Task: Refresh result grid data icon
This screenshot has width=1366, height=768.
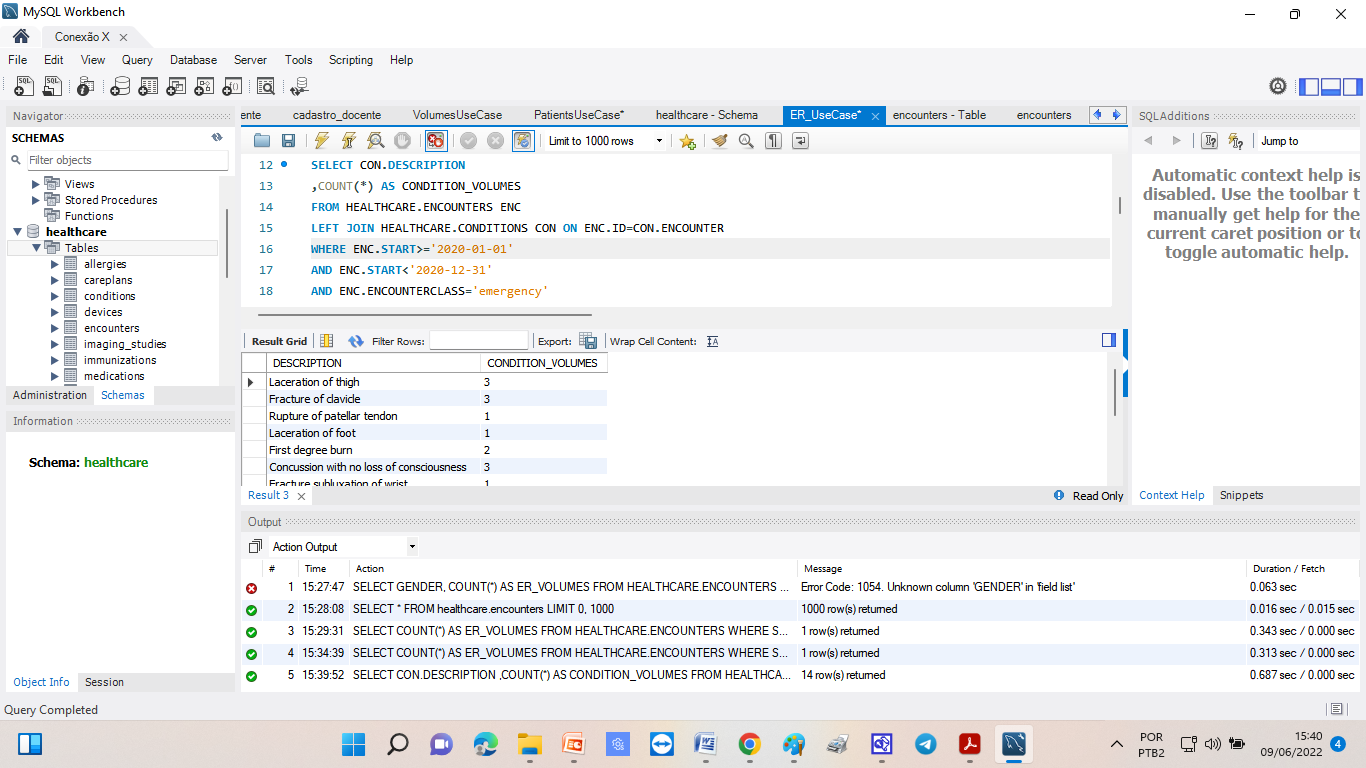Action: click(x=356, y=341)
